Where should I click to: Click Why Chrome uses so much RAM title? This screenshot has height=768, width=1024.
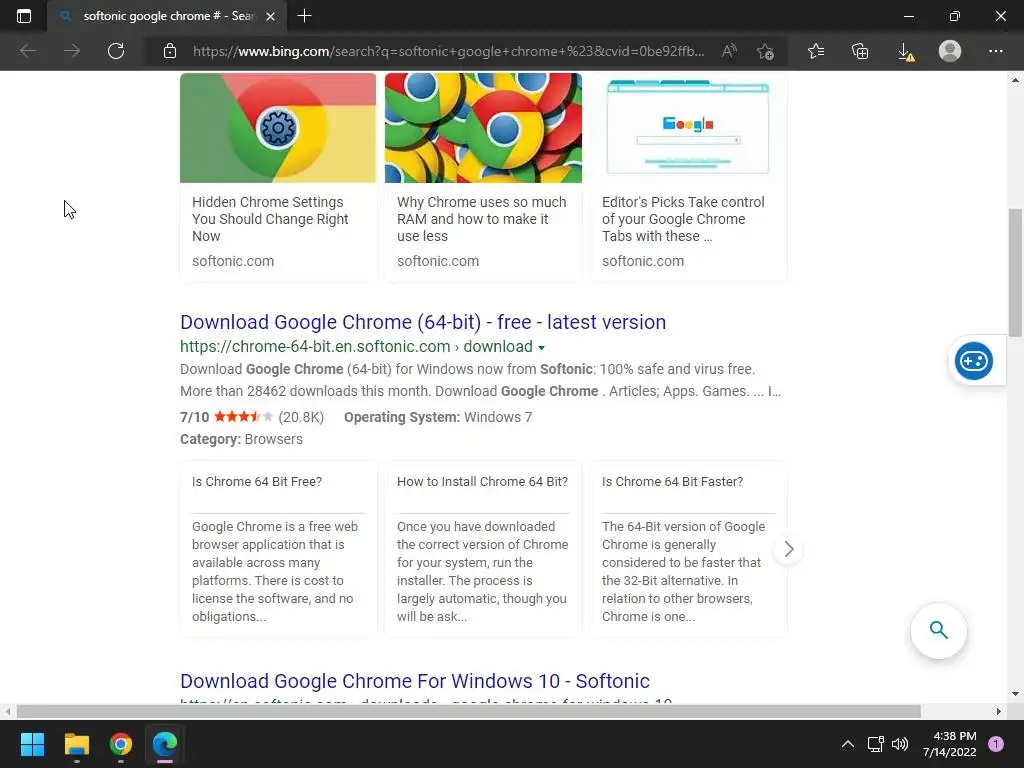(481, 219)
